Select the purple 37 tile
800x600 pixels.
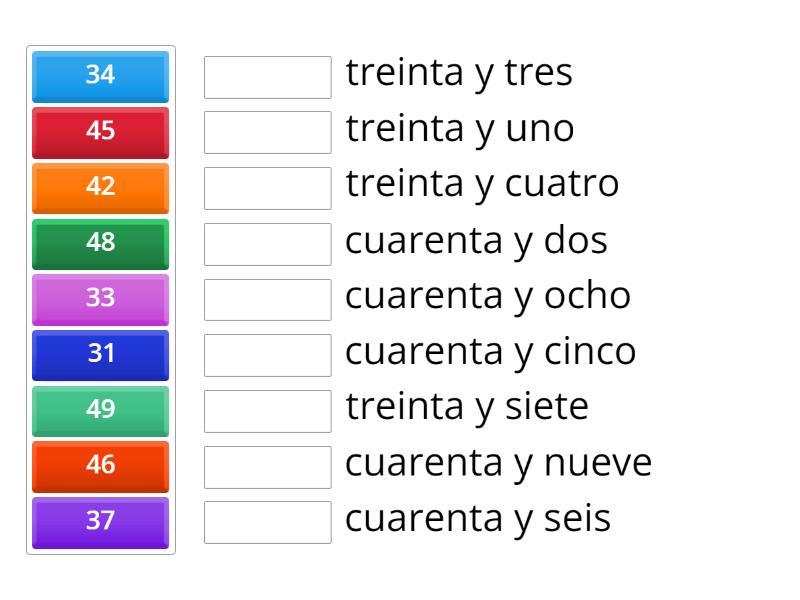100,521
